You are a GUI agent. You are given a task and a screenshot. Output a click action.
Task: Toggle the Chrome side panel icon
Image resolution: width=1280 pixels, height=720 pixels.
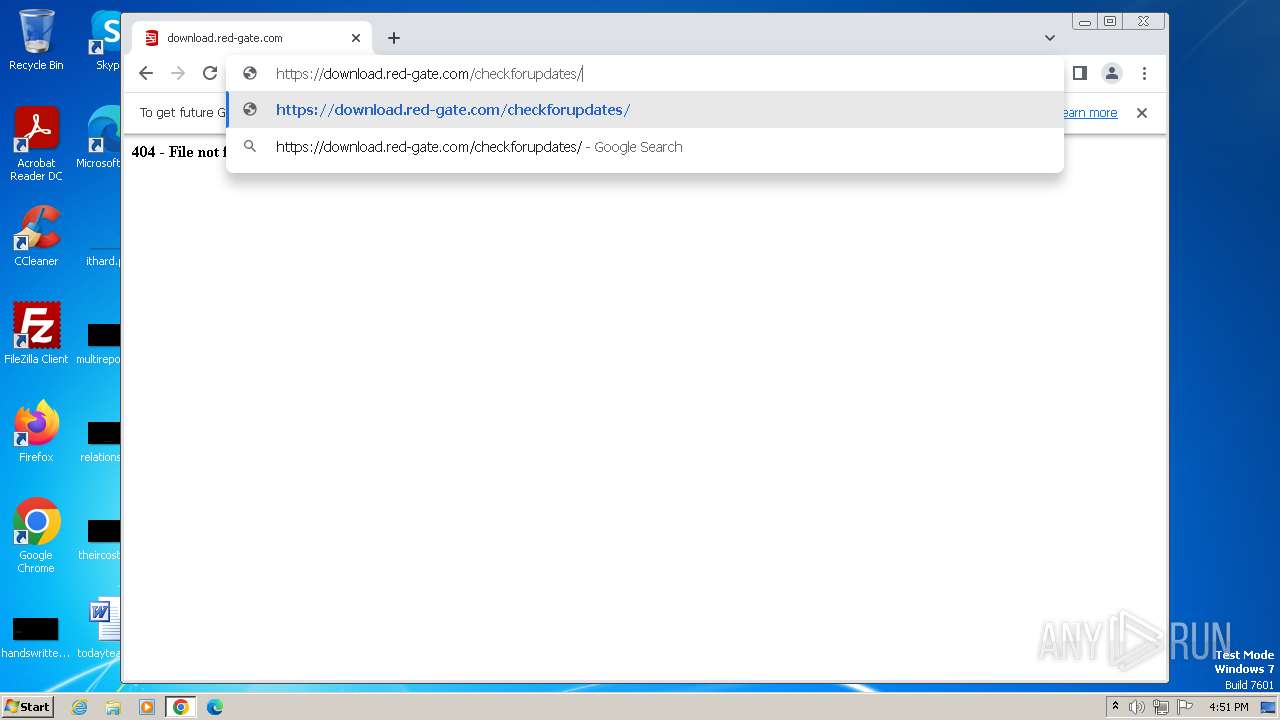1079,73
